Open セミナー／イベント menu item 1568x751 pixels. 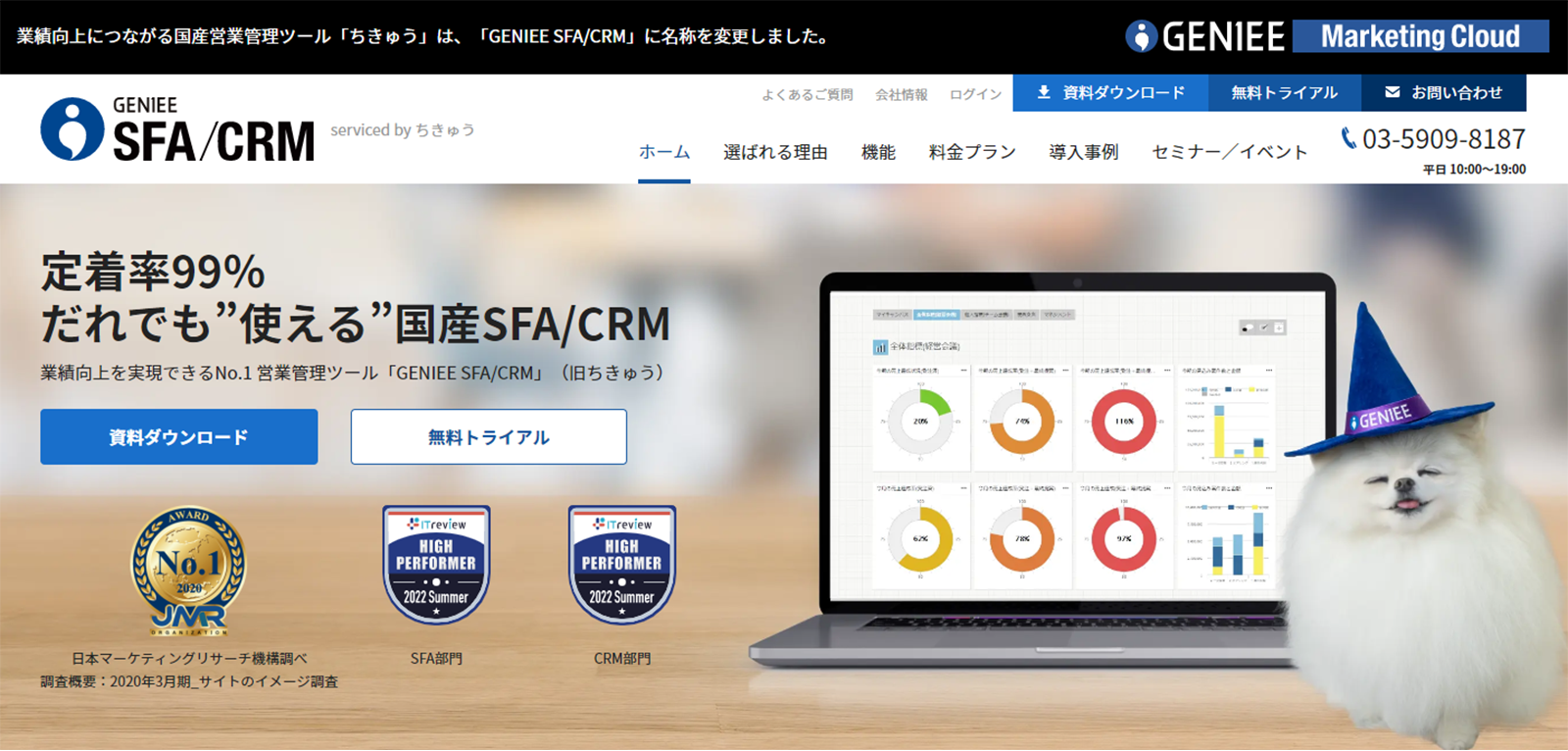pos(1230,152)
